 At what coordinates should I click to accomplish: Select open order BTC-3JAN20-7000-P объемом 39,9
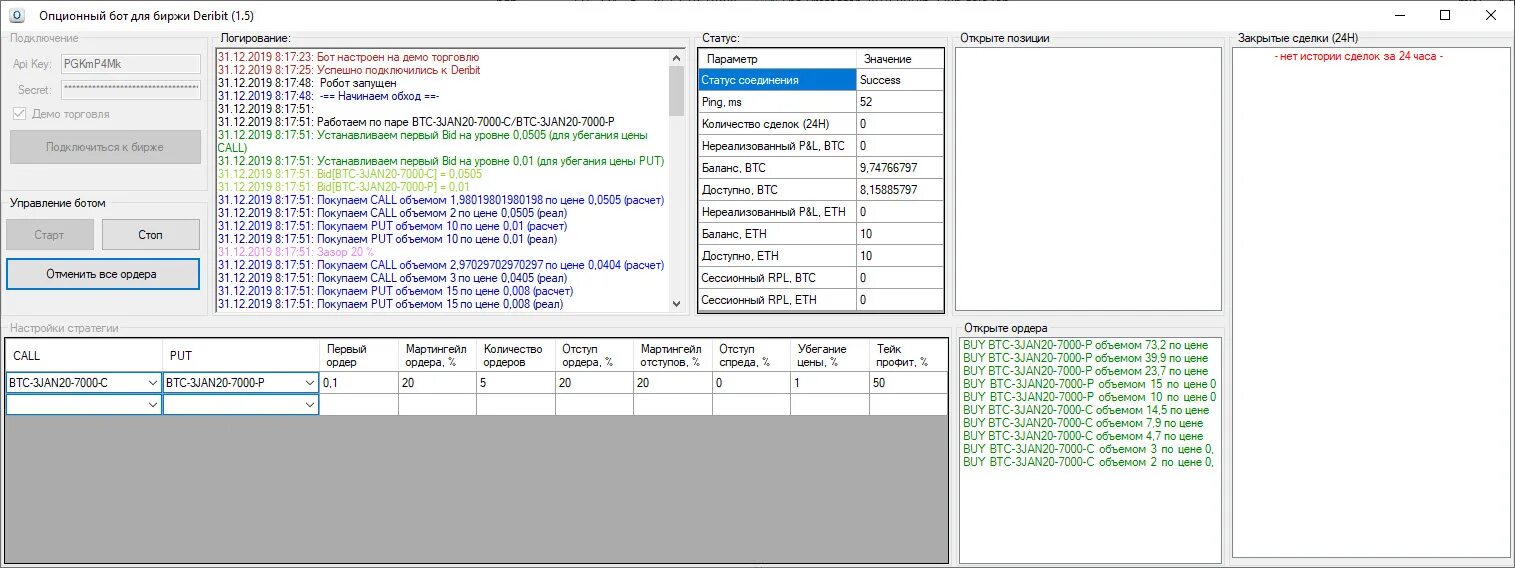[1086, 358]
